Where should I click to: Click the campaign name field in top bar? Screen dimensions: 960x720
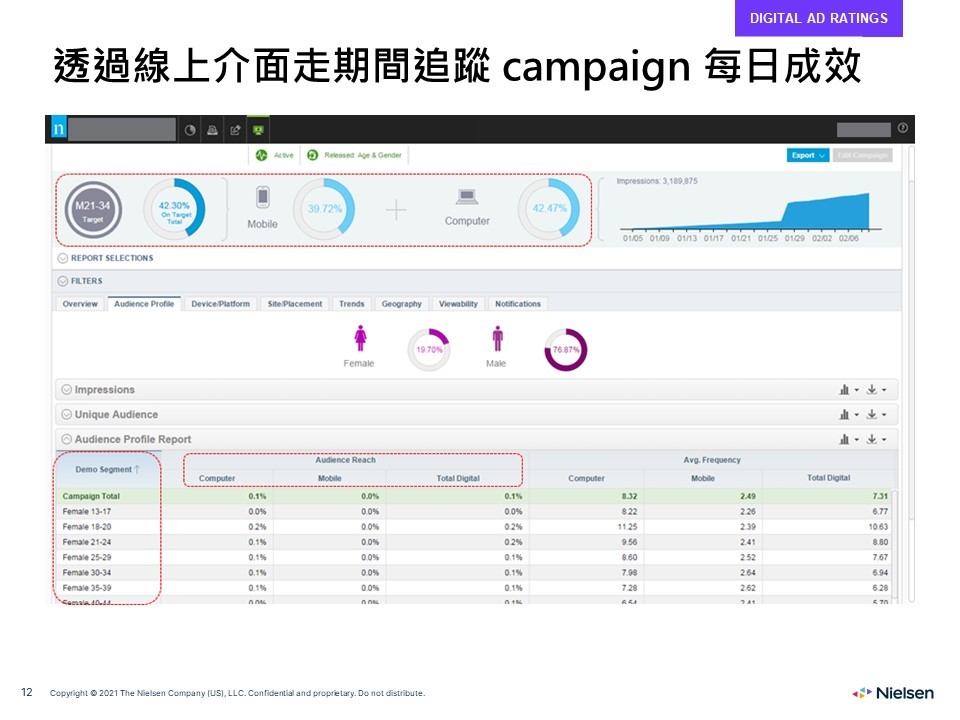(122, 130)
